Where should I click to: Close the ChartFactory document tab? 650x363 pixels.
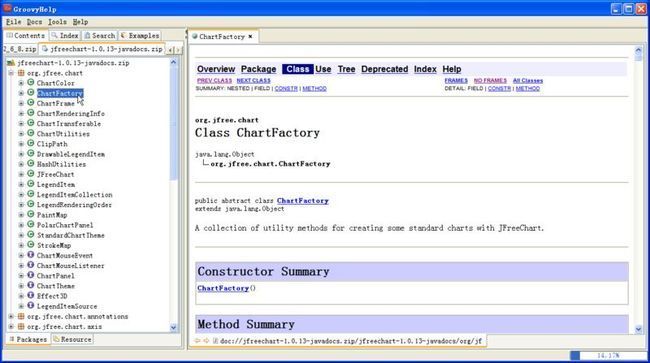250,36
